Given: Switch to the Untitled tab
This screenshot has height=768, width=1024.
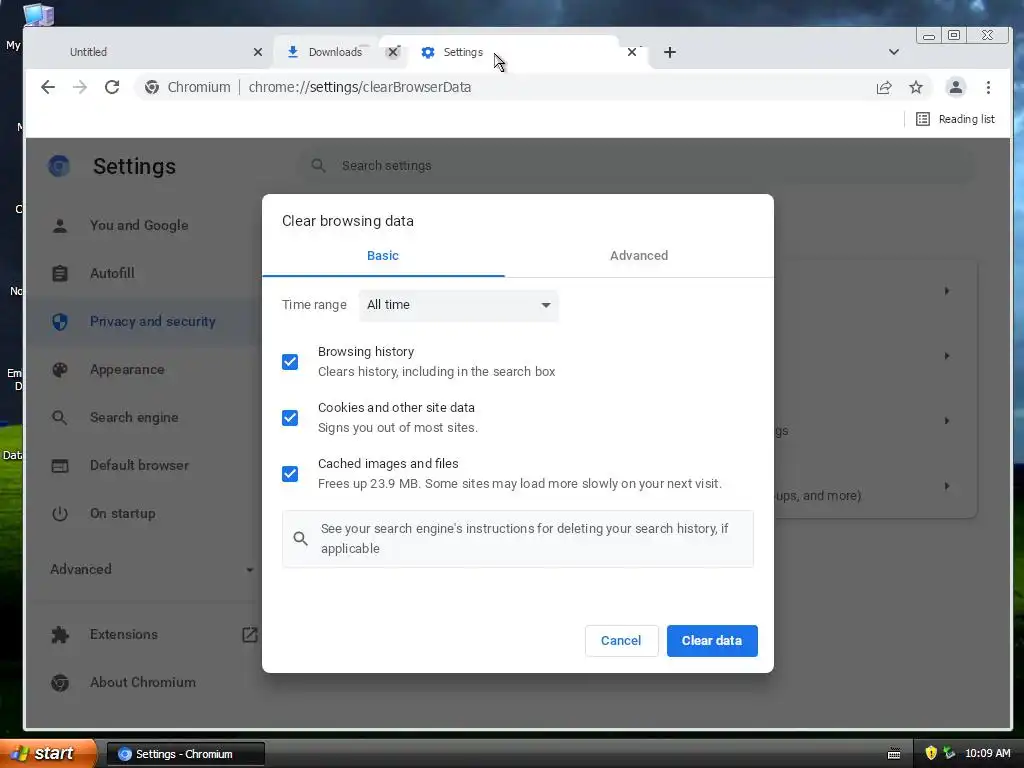Looking at the screenshot, I should tap(148, 52).
